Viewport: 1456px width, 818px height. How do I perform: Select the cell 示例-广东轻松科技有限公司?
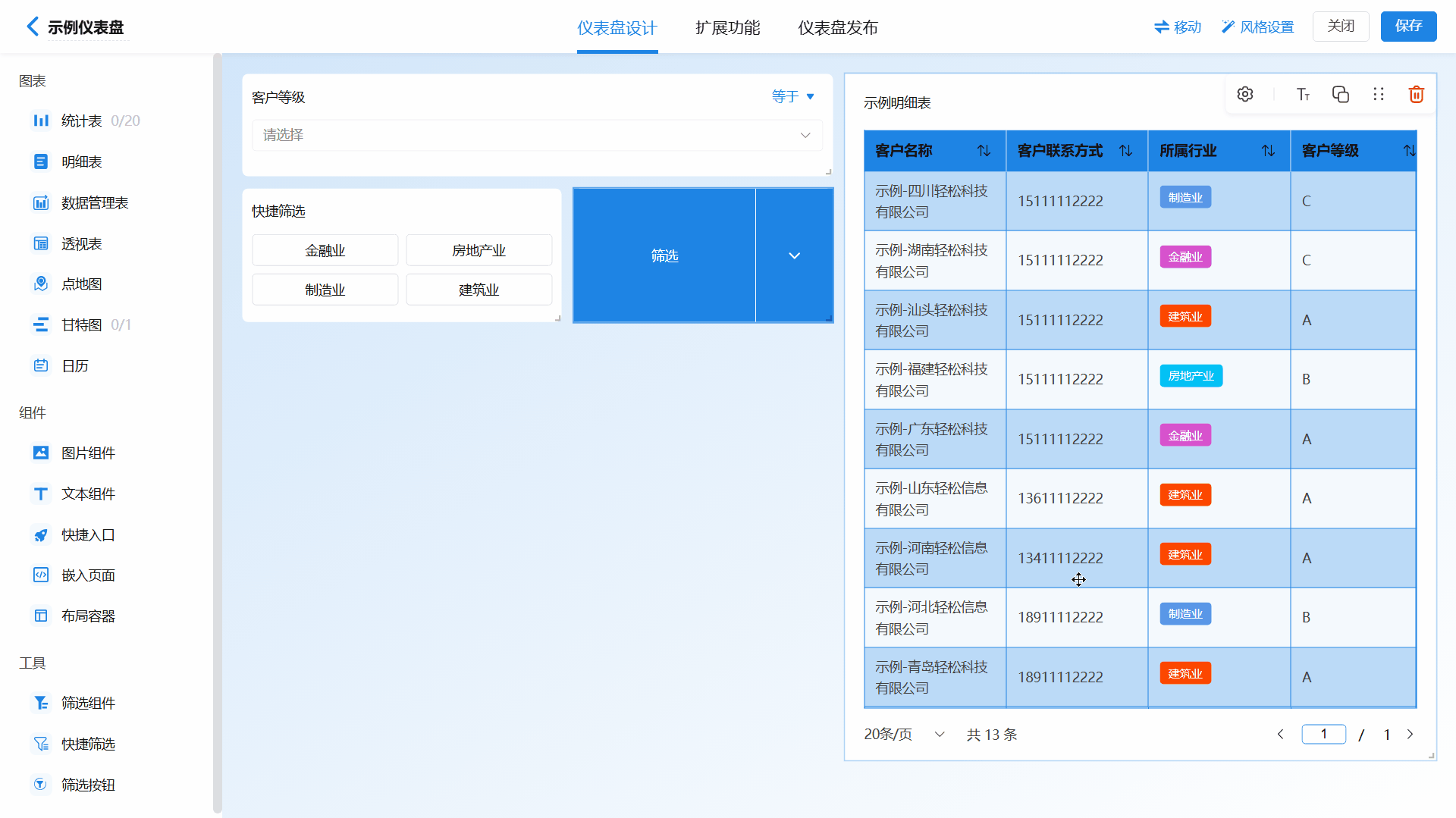[x=935, y=439]
